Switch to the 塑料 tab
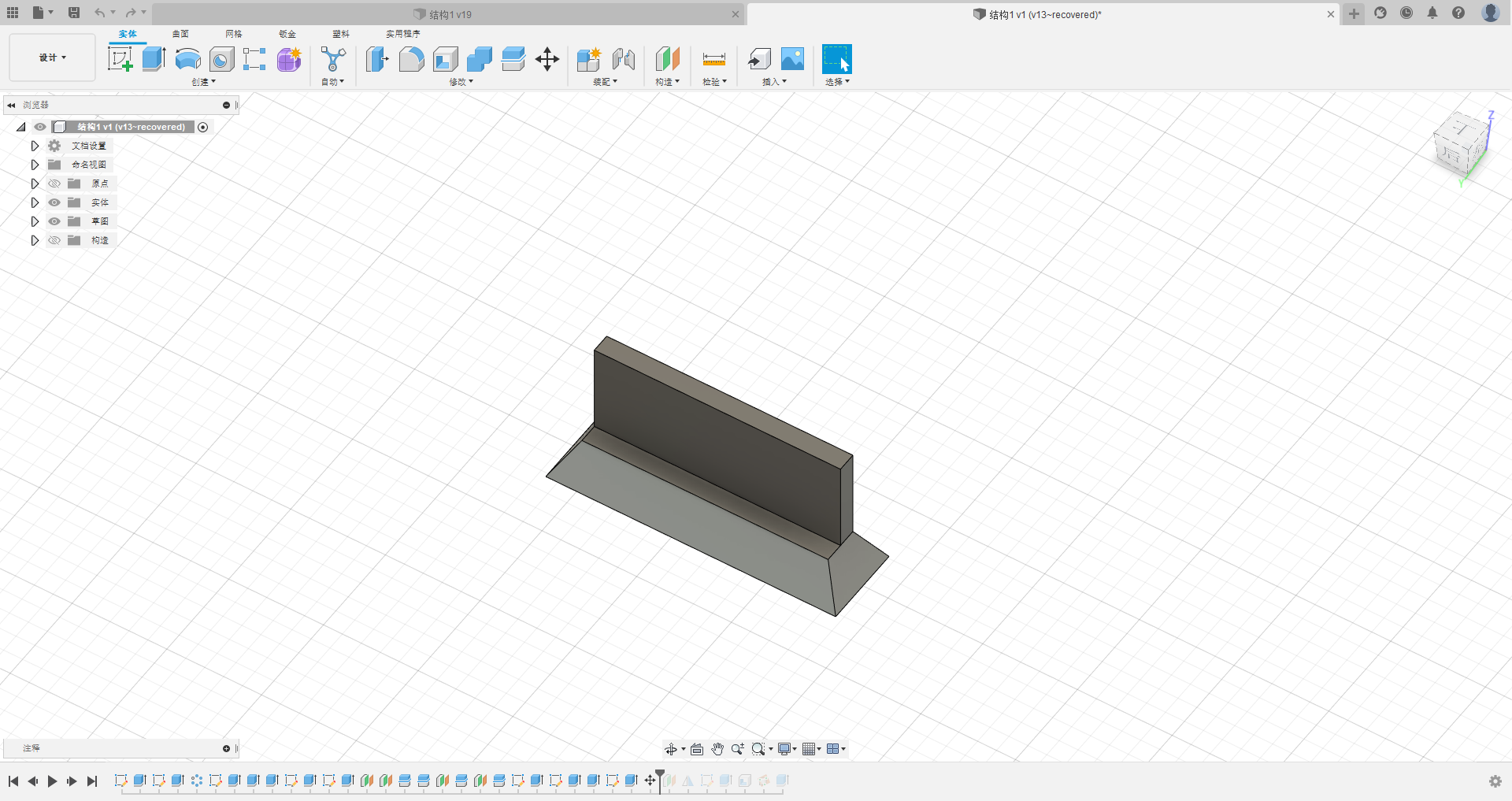 [x=341, y=34]
